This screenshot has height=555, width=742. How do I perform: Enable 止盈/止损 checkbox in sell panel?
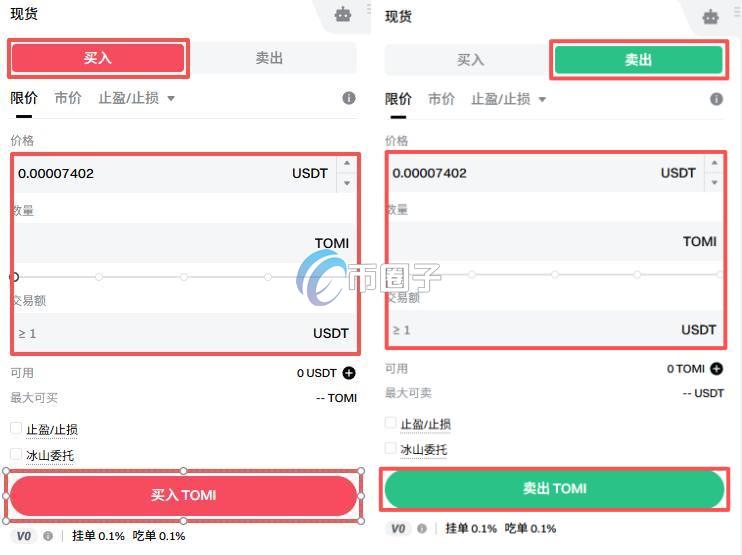tap(390, 423)
